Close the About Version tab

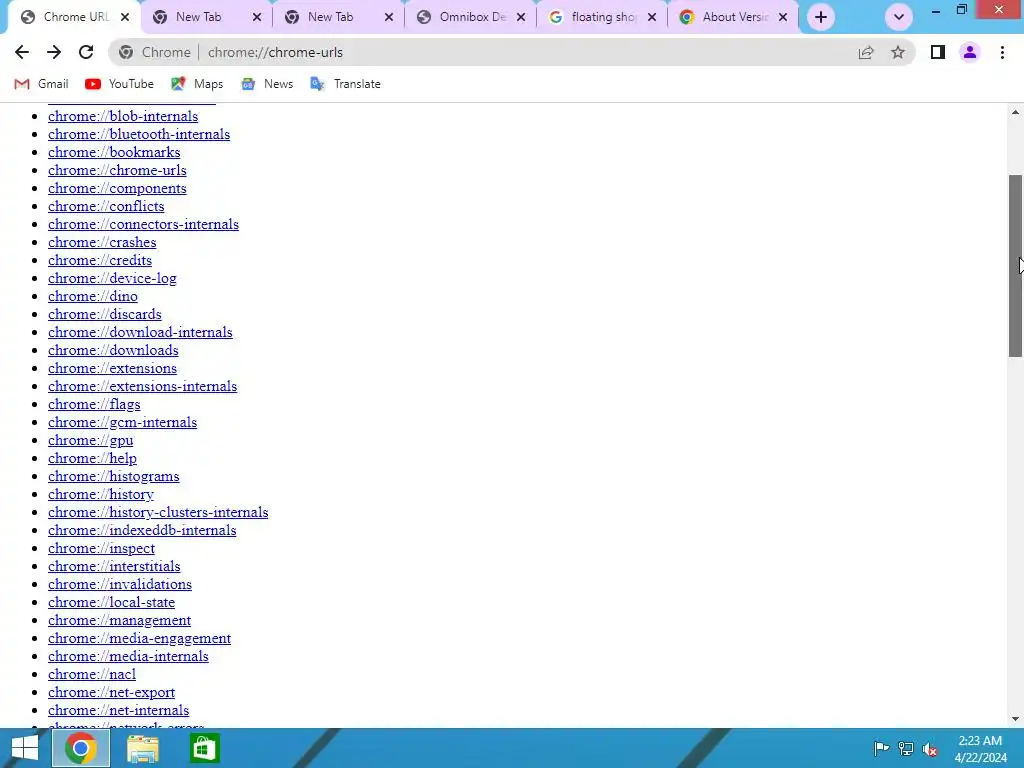point(783,17)
